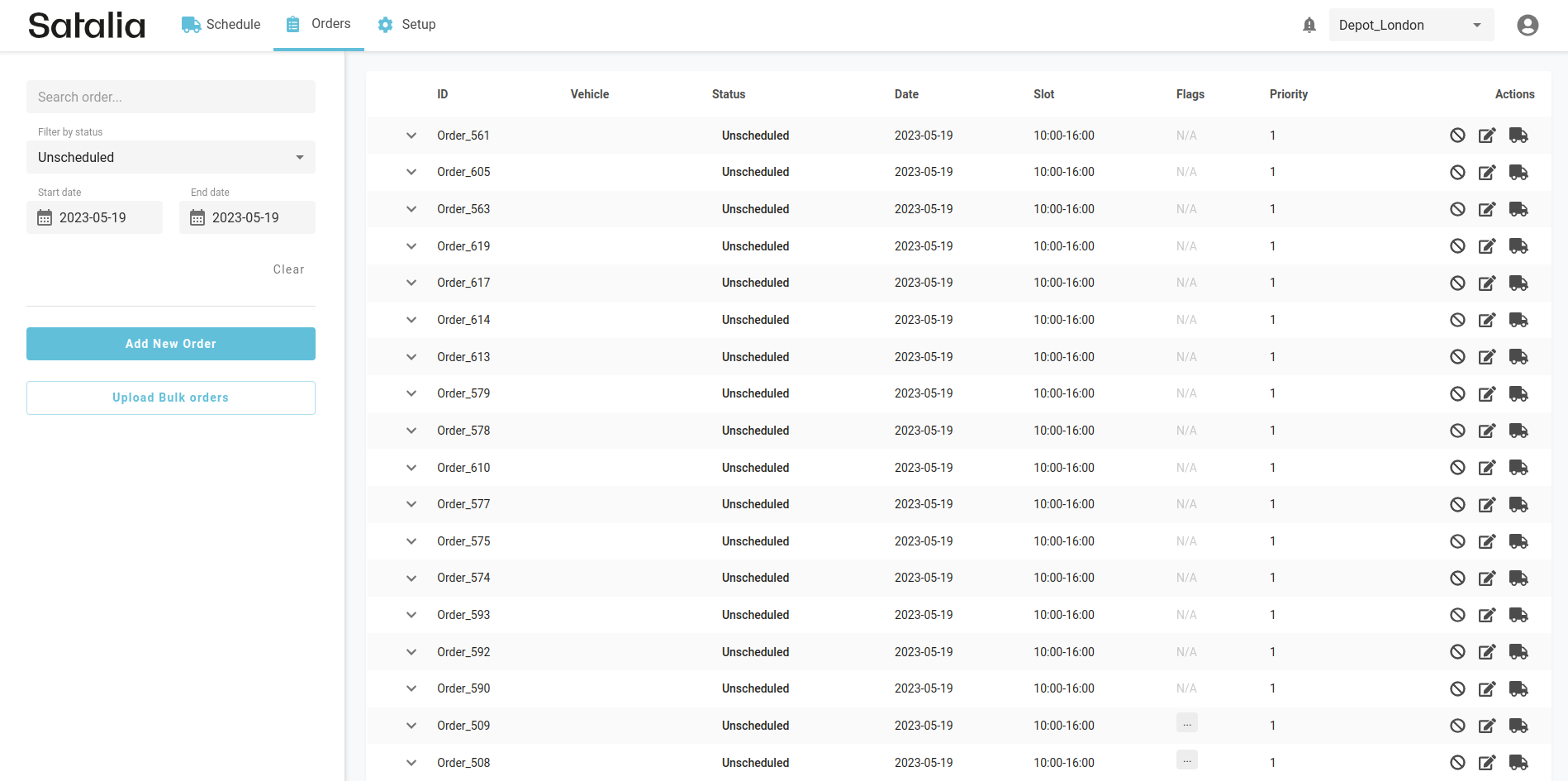Clear the filters with the Clear link
This screenshot has width=1568, height=781.
[x=288, y=269]
